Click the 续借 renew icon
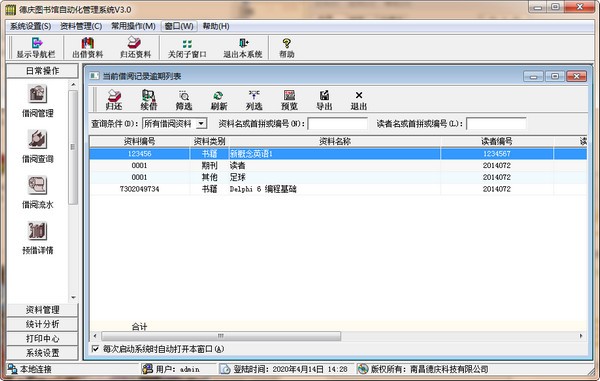600x381 pixels. point(148,96)
